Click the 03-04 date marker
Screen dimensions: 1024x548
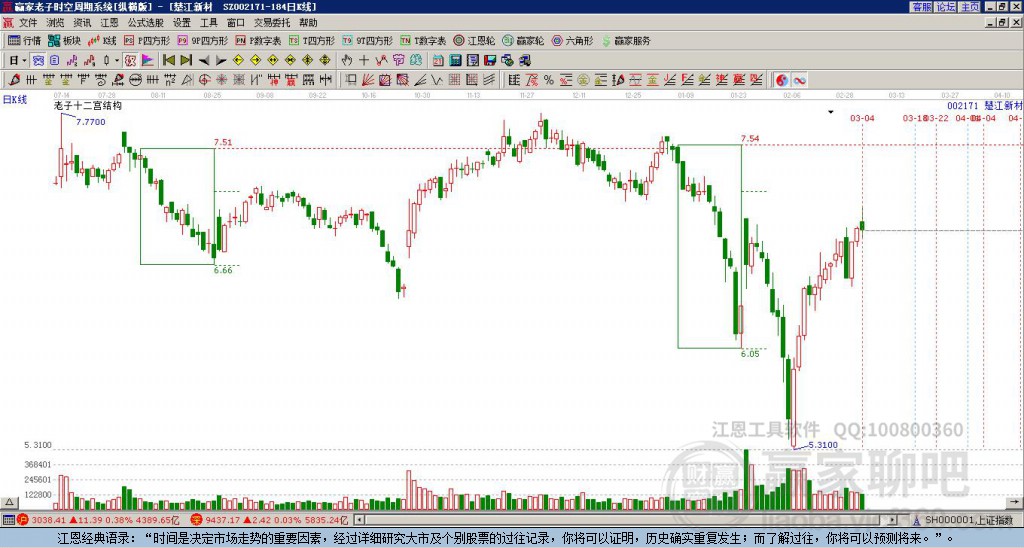click(862, 118)
